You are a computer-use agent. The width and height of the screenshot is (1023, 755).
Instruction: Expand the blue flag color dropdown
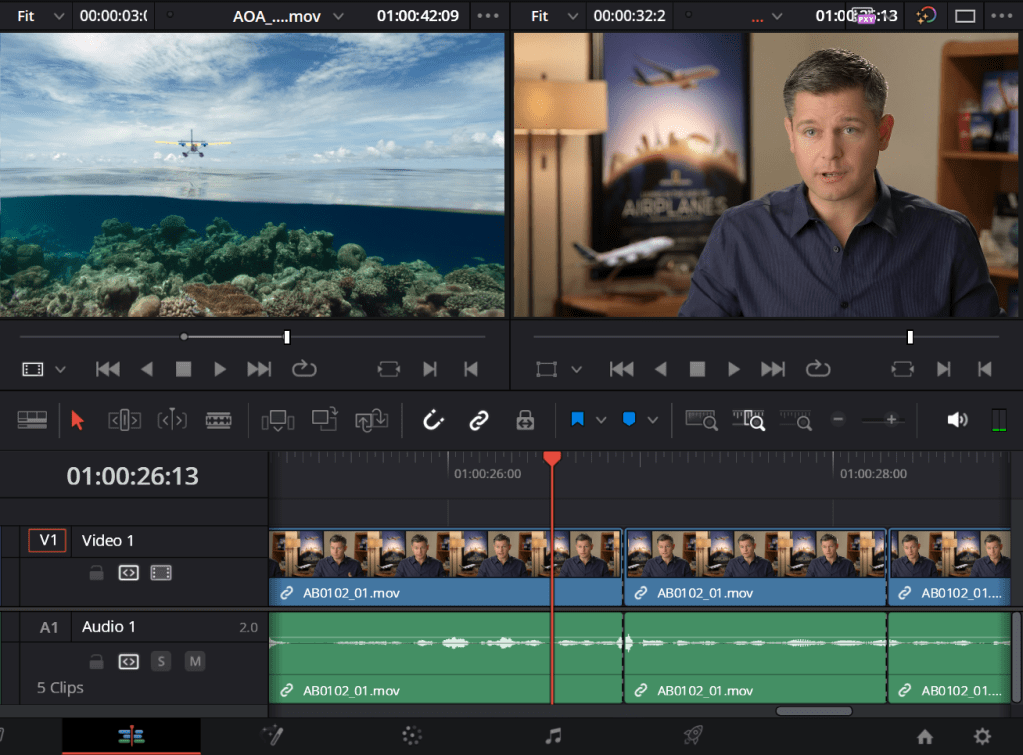pos(601,421)
